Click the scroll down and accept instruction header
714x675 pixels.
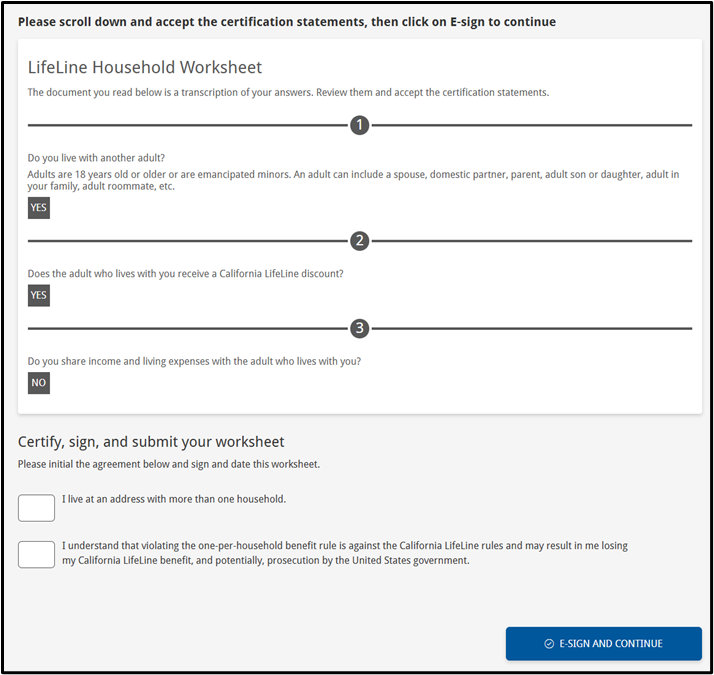(287, 21)
